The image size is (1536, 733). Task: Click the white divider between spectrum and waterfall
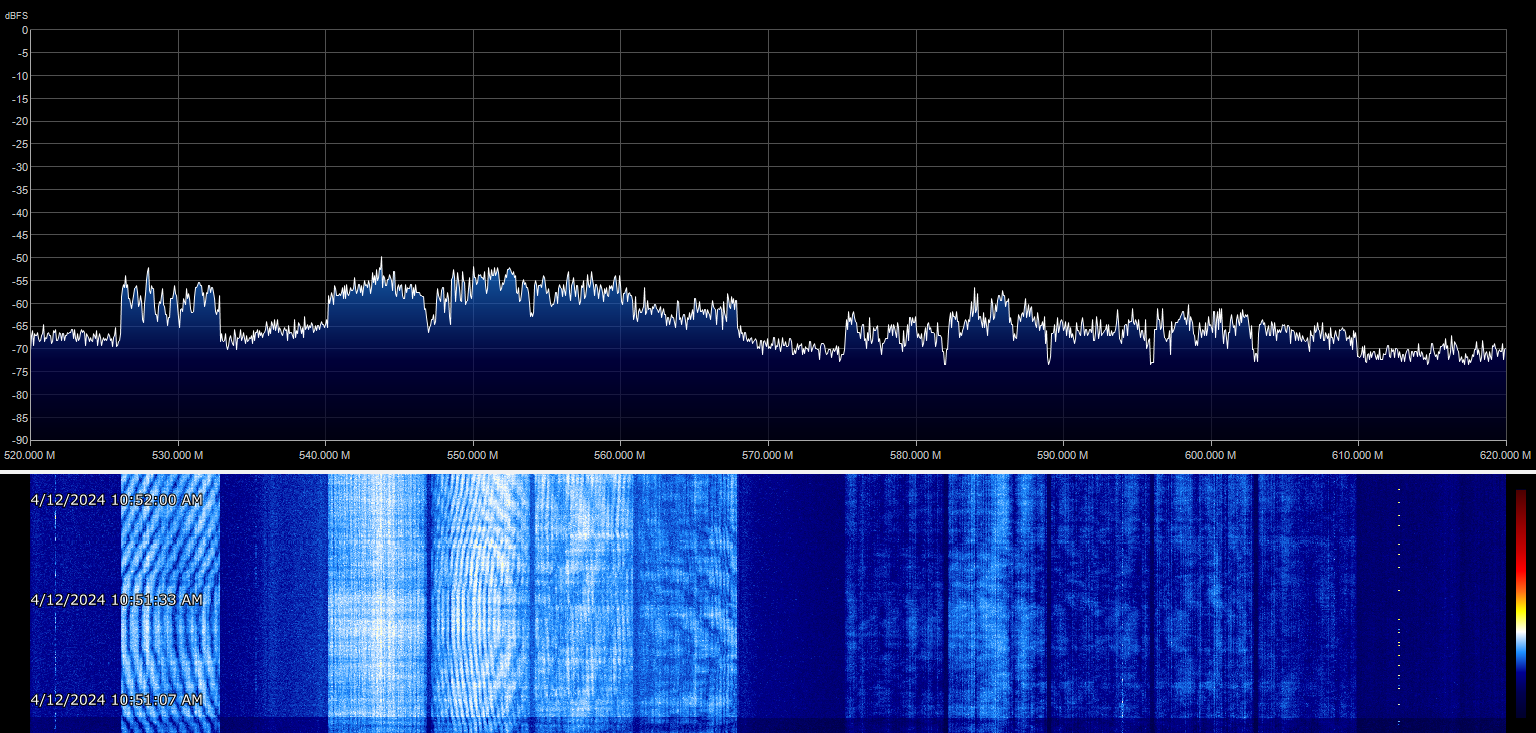click(768, 471)
